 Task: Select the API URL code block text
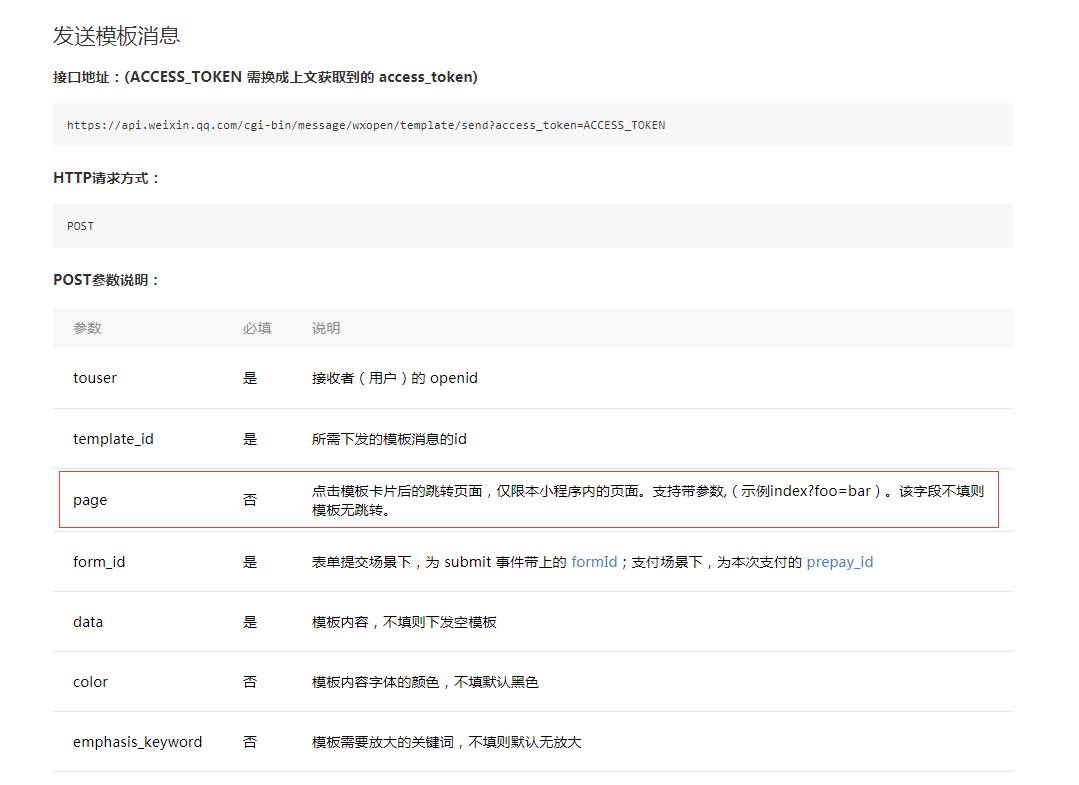click(366, 125)
